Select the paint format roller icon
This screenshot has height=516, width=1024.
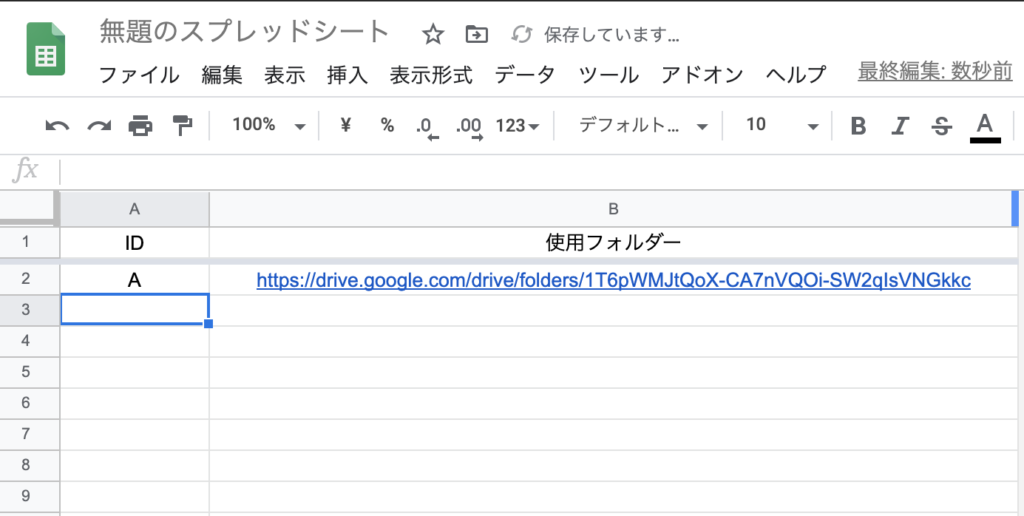click(x=182, y=125)
